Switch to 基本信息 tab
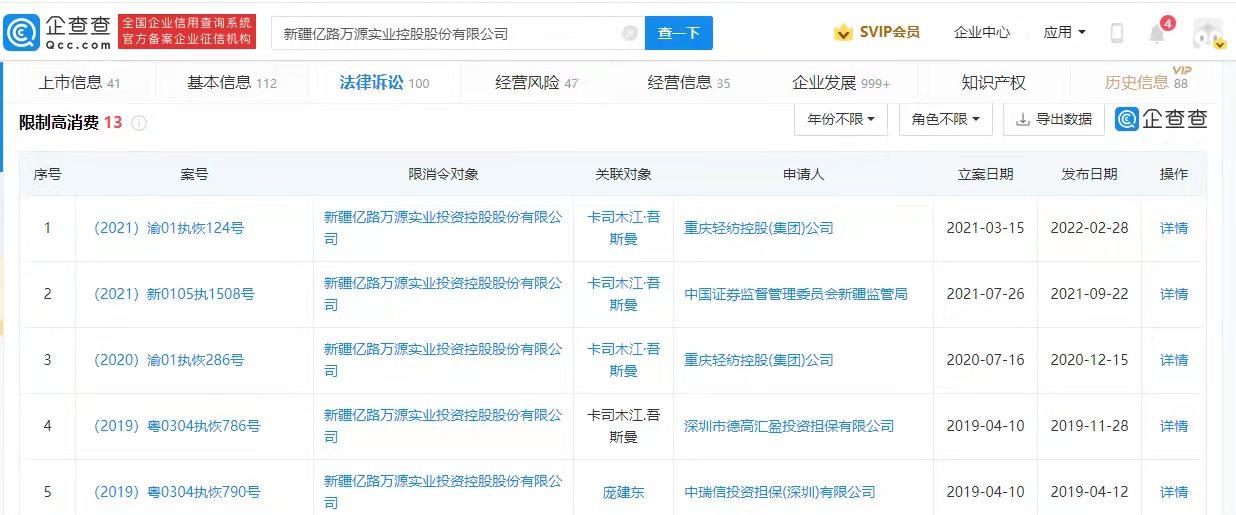1236x515 pixels. coord(232,82)
